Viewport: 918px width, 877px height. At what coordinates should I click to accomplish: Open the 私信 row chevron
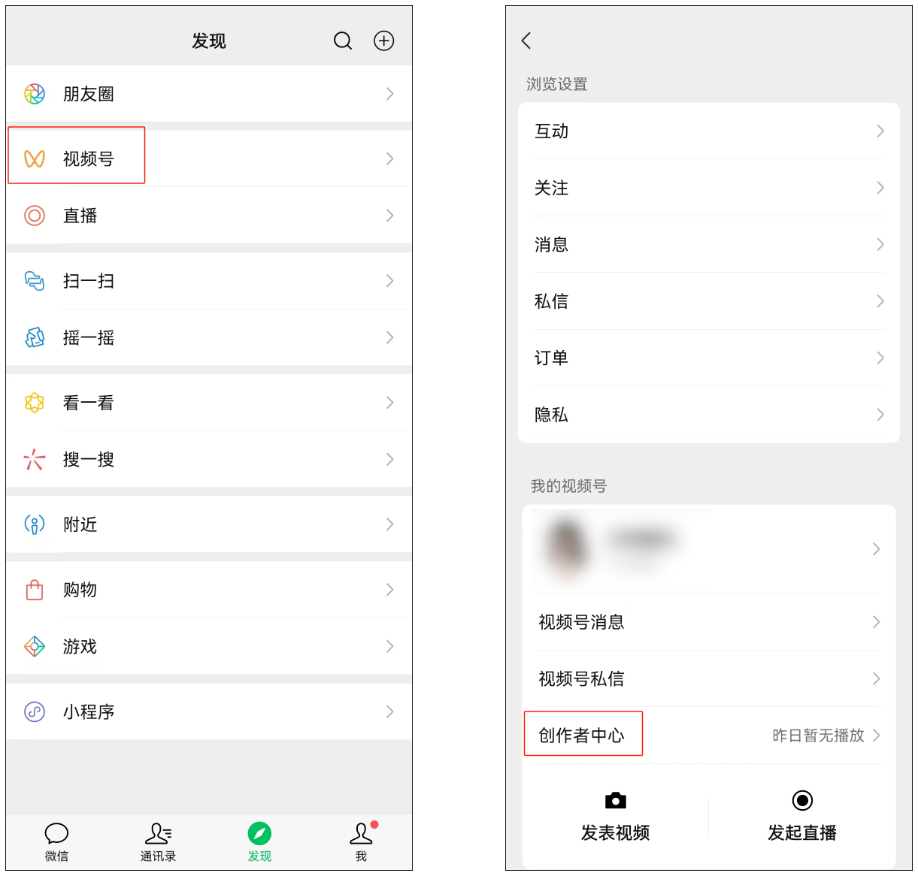tap(880, 302)
